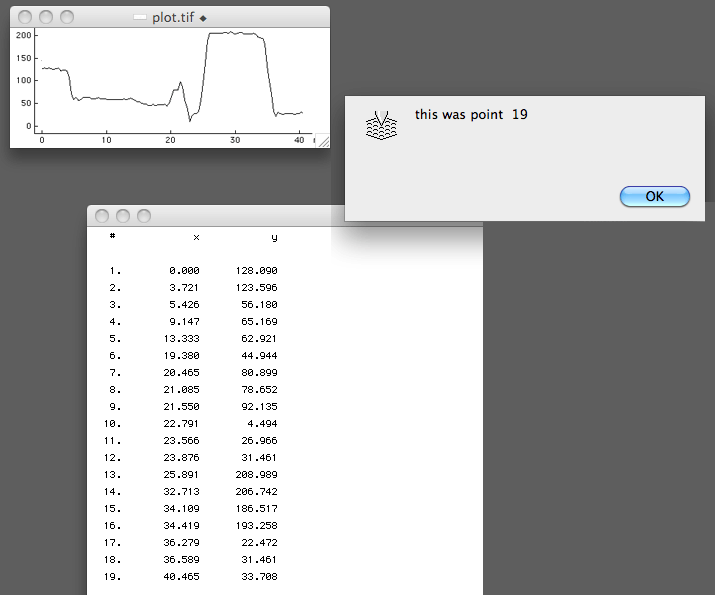Zoom the plot.tif window using its title bar button
The width and height of the screenshot is (715, 595).
point(67,17)
